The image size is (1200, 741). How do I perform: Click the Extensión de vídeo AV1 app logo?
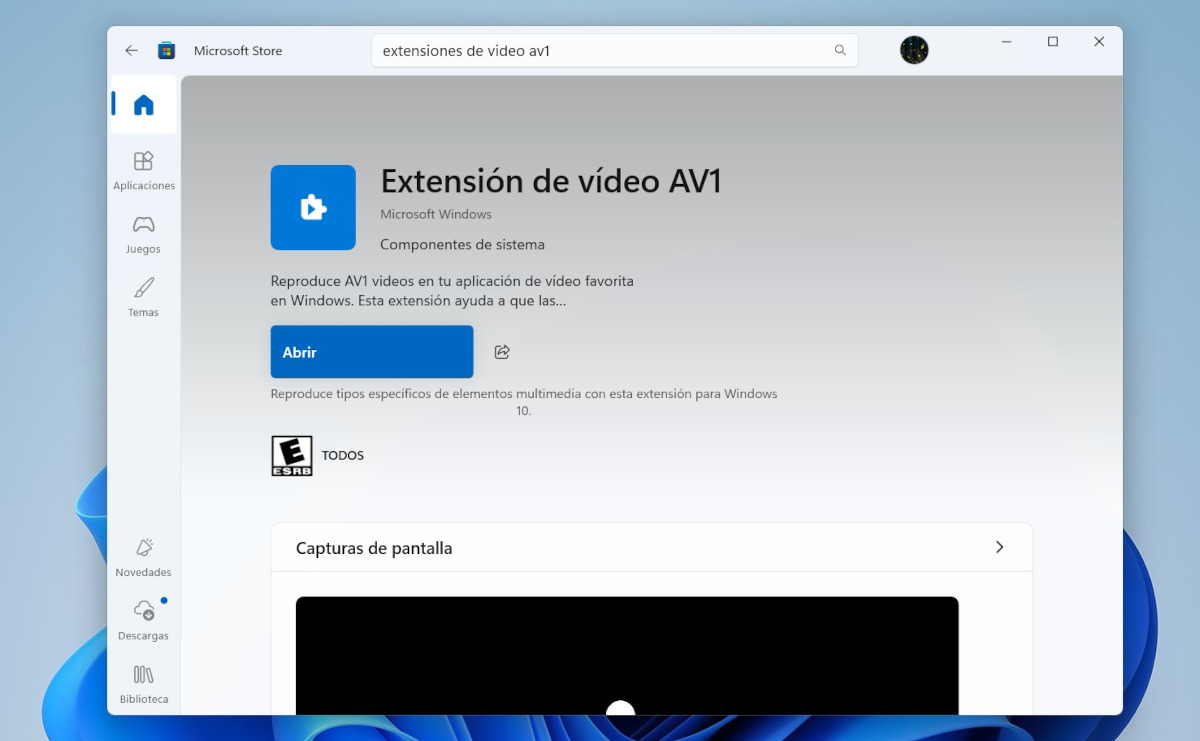coord(313,207)
